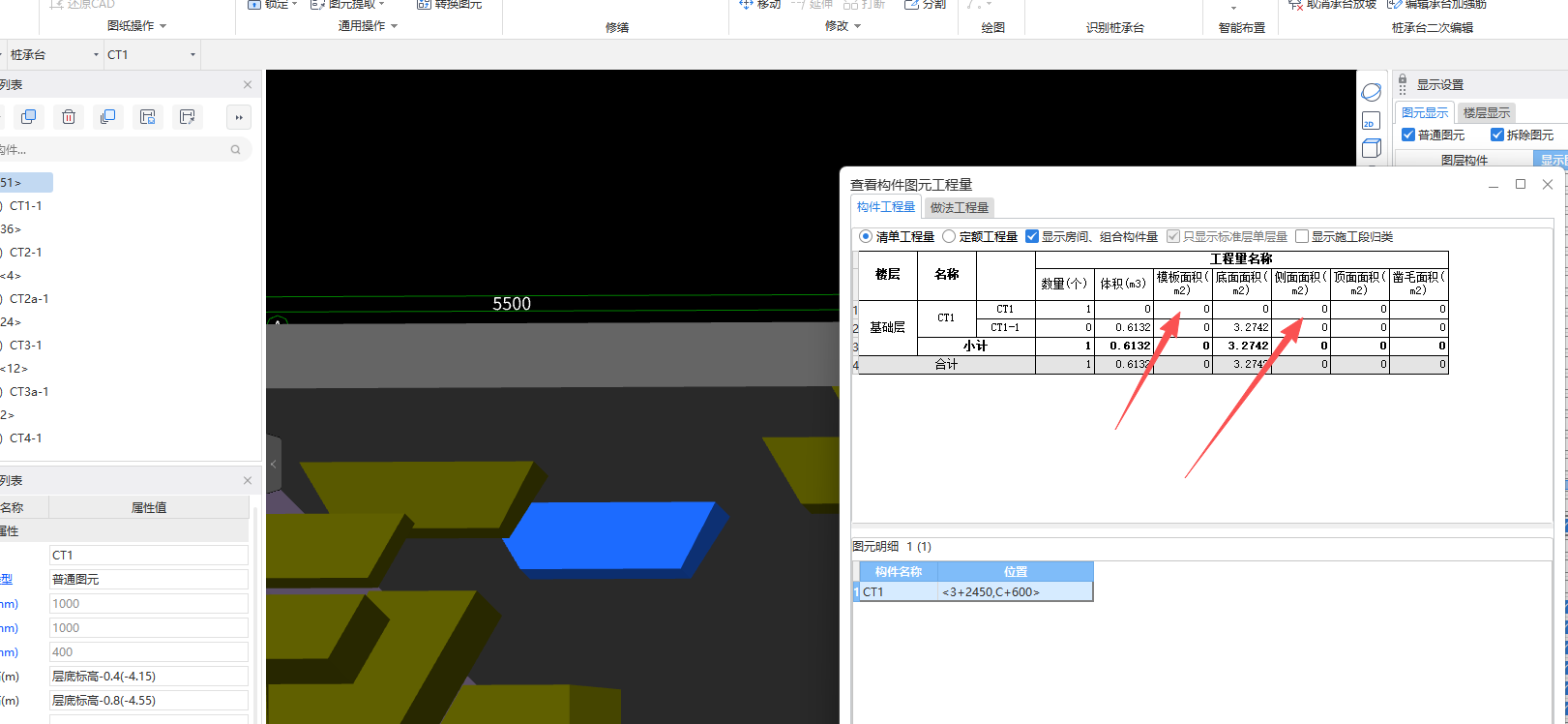Click the 属性值 column header
Image resolution: width=1568 pixels, height=724 pixels.
pos(149,507)
